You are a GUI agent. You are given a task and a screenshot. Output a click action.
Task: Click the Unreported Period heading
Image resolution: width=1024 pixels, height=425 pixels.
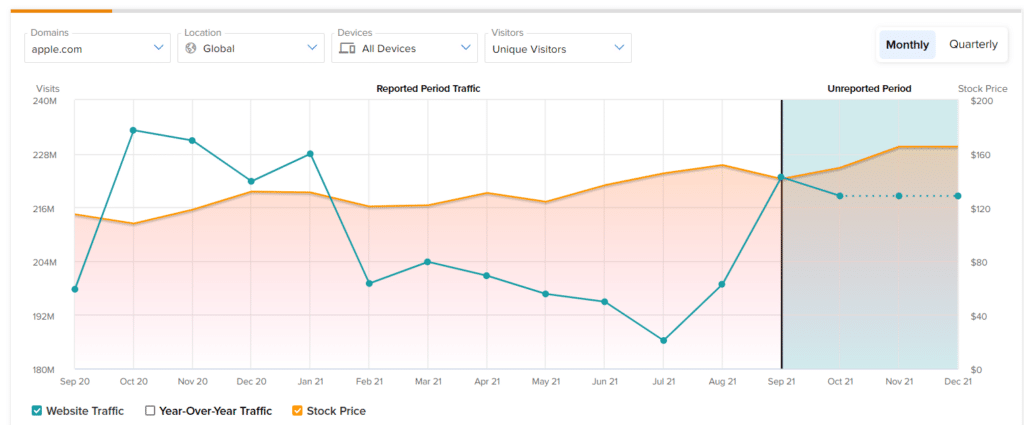tap(869, 88)
